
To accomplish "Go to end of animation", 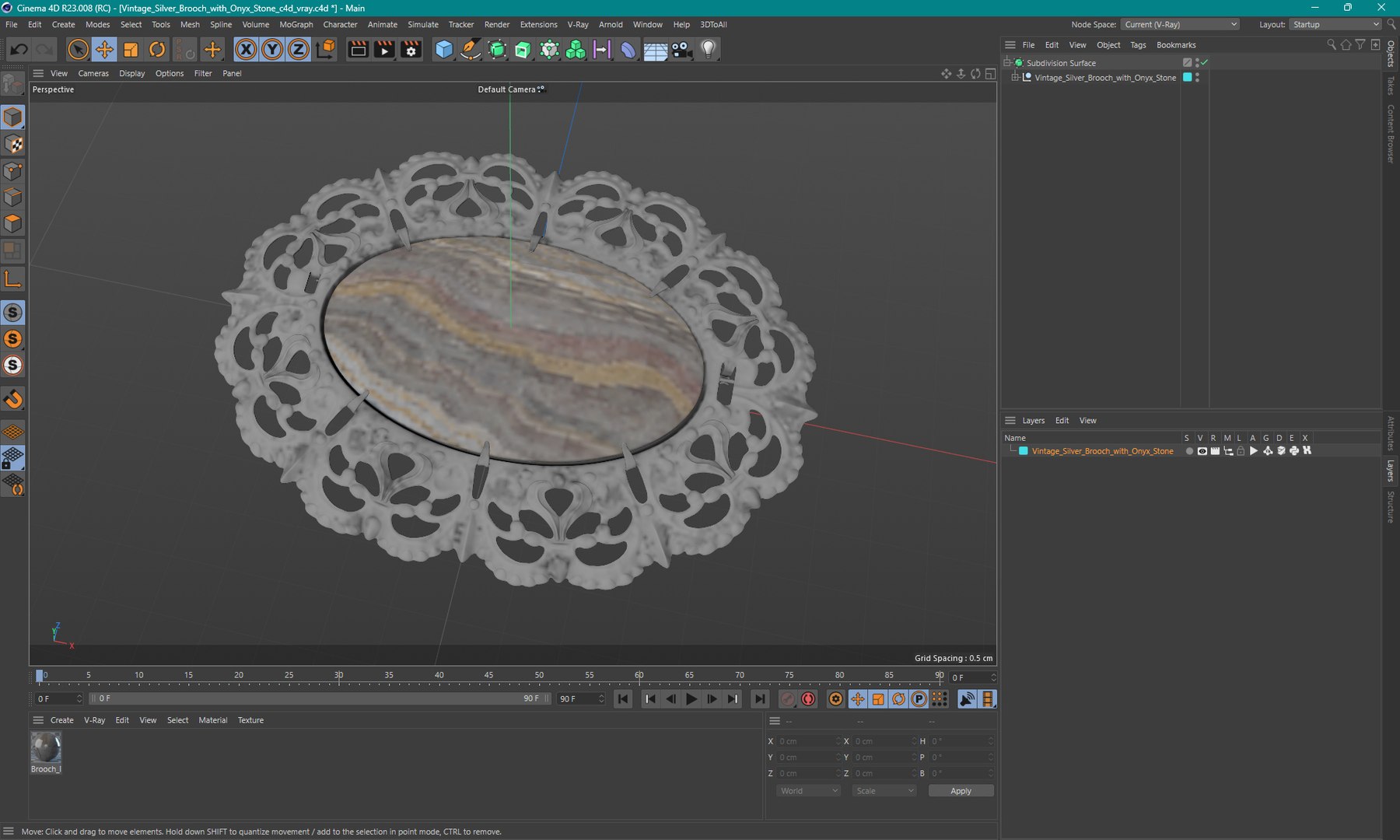I will click(x=760, y=699).
